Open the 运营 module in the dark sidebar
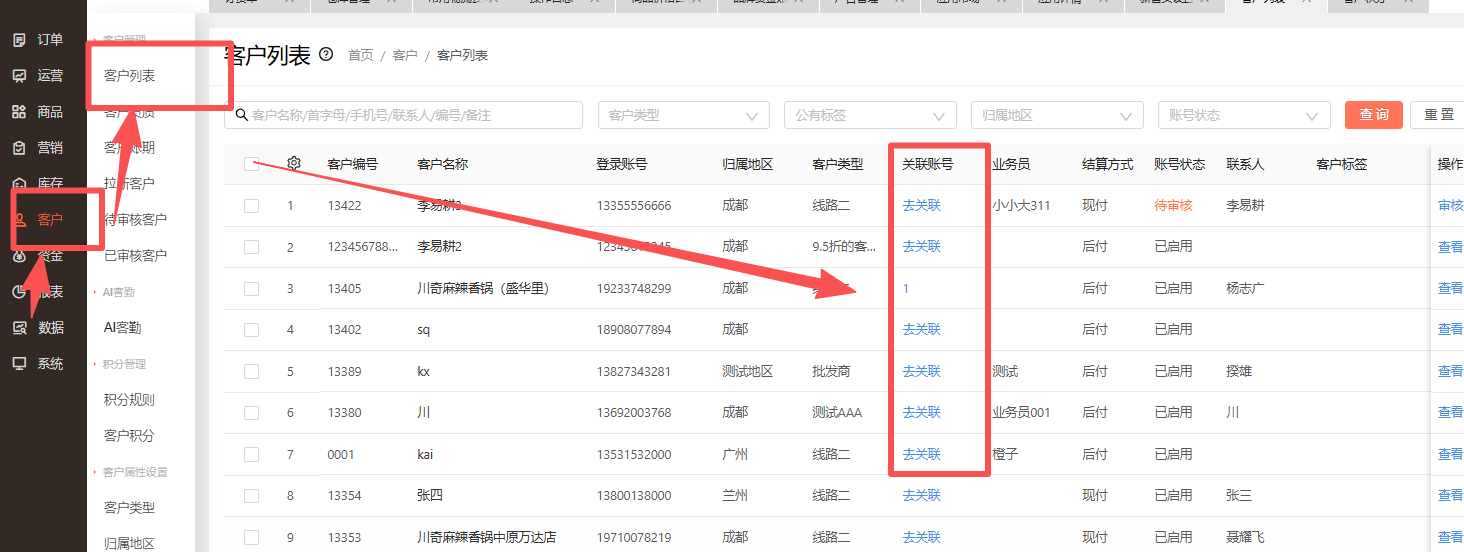The height and width of the screenshot is (552, 1464). tap(38, 76)
